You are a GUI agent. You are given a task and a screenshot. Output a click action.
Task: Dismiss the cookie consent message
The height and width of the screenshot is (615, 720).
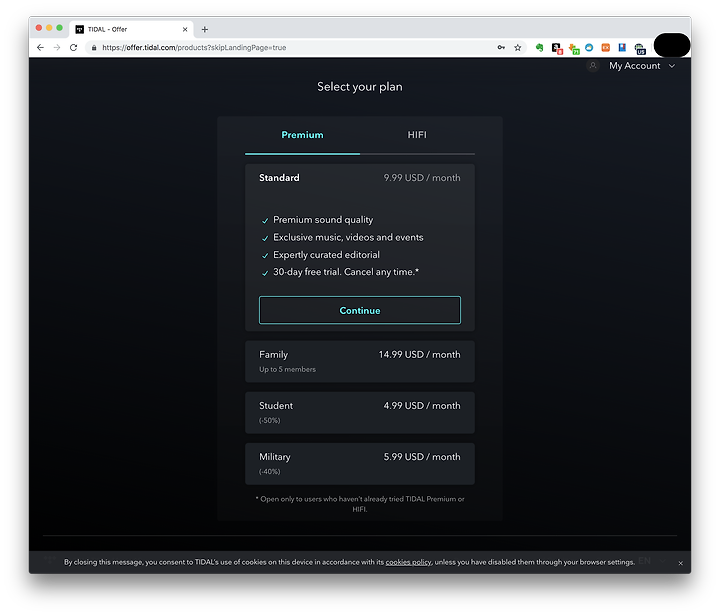click(x=681, y=563)
